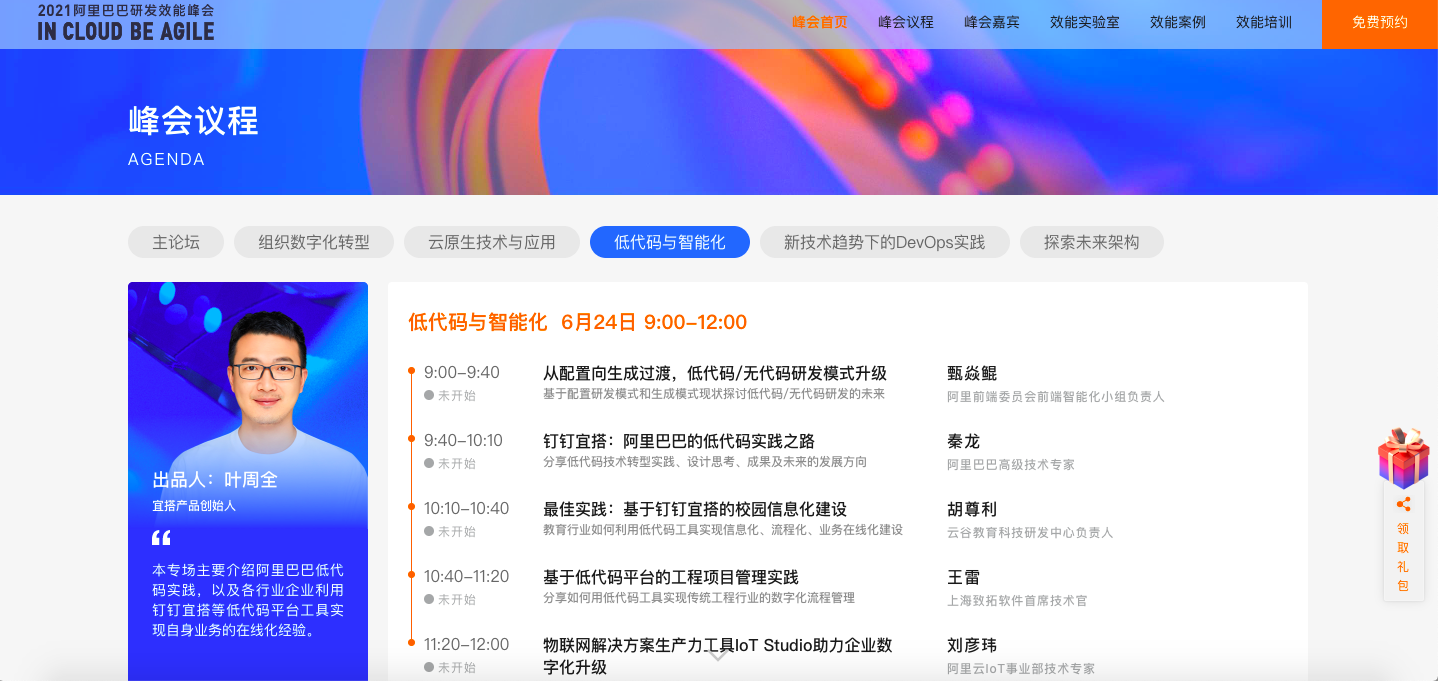Click the 阿里巴巴高级技术专家 speaker title
The width and height of the screenshot is (1438, 681).
pos(1011,464)
